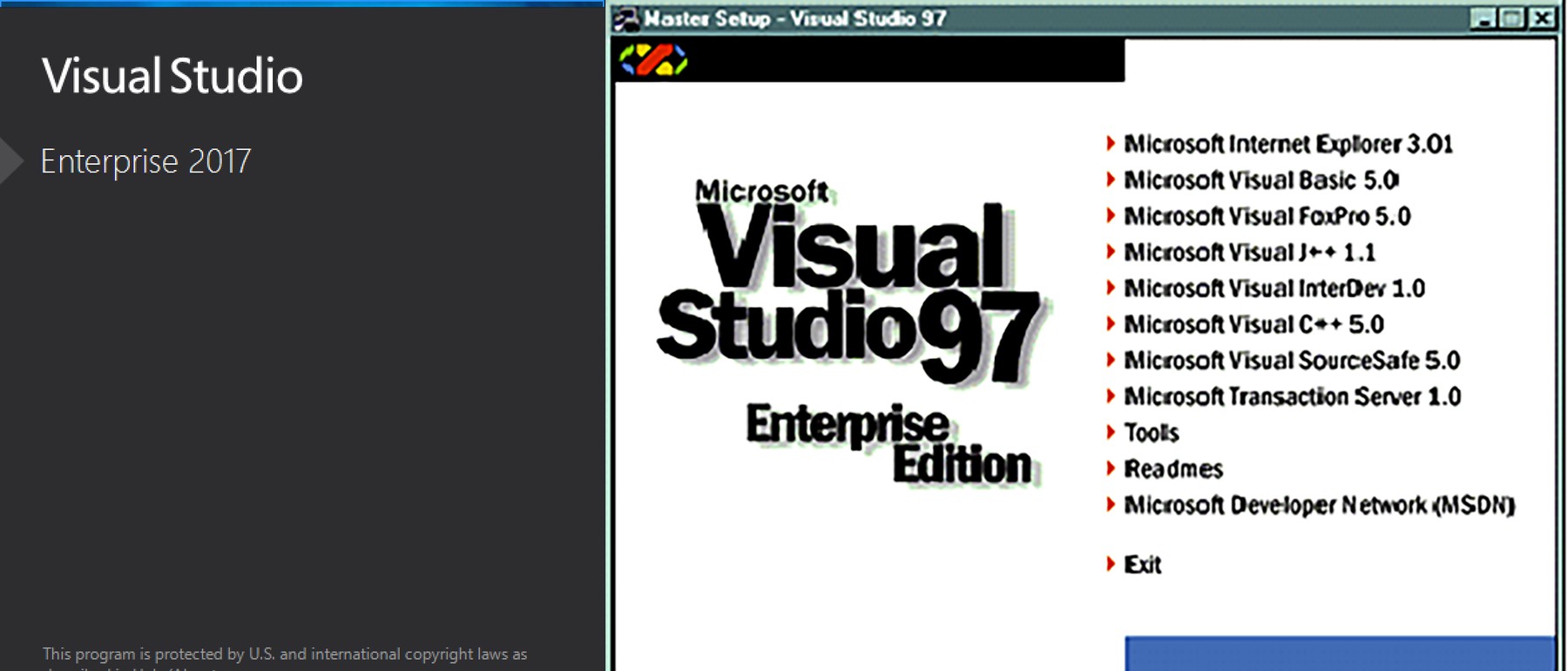Select Microsoft Visual FoxPro 5.0
The width and height of the screenshot is (1568, 671).
click(x=1267, y=216)
